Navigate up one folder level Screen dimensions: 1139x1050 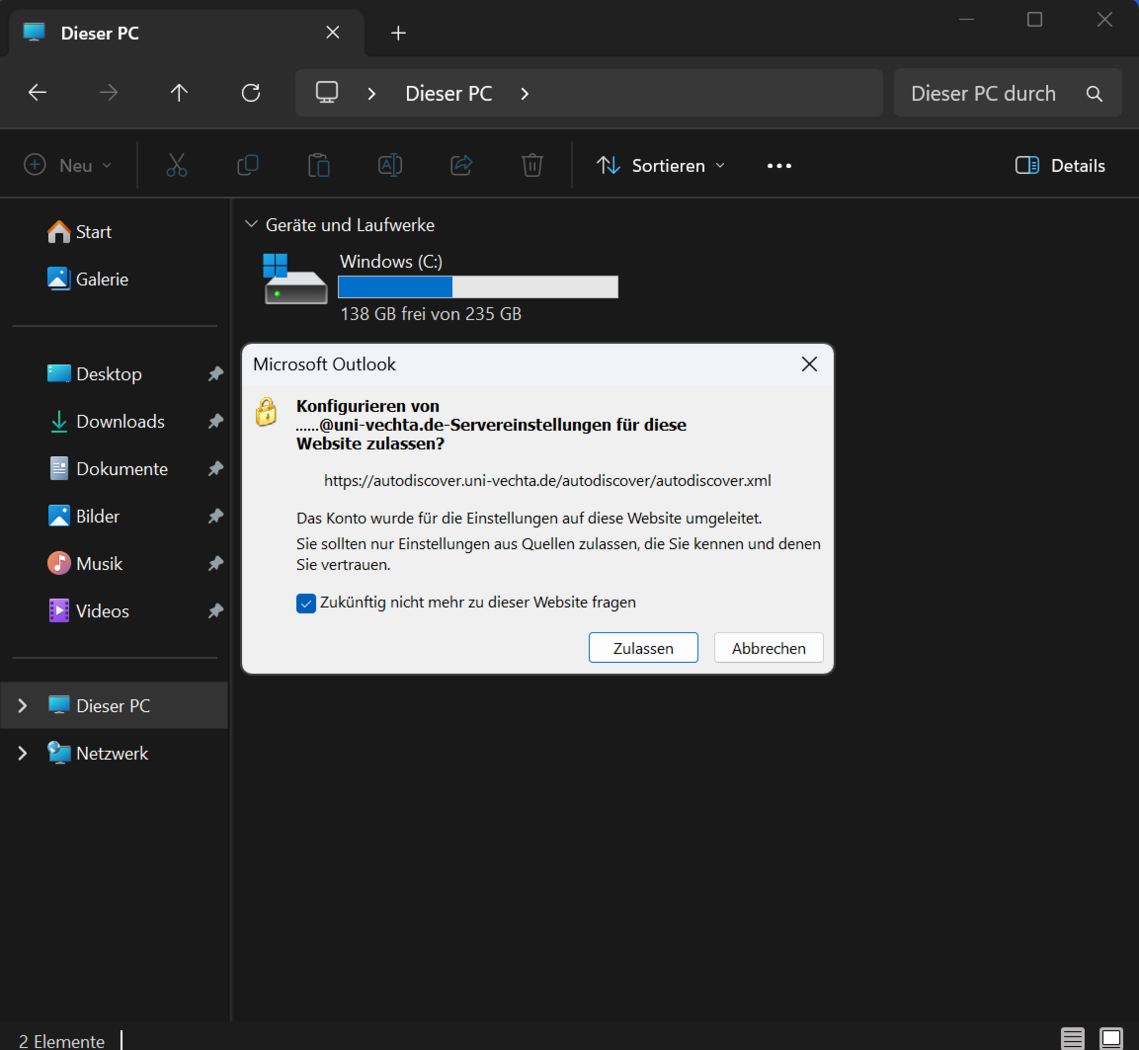point(179,93)
